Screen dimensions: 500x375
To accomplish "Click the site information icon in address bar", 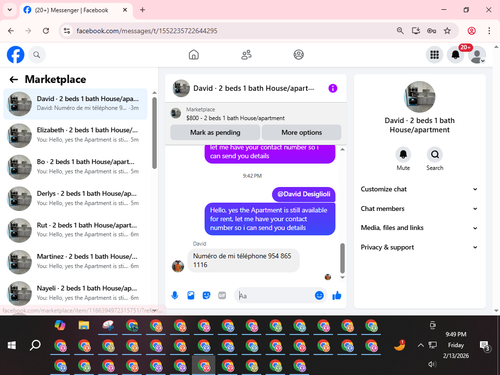I will click(67, 31).
